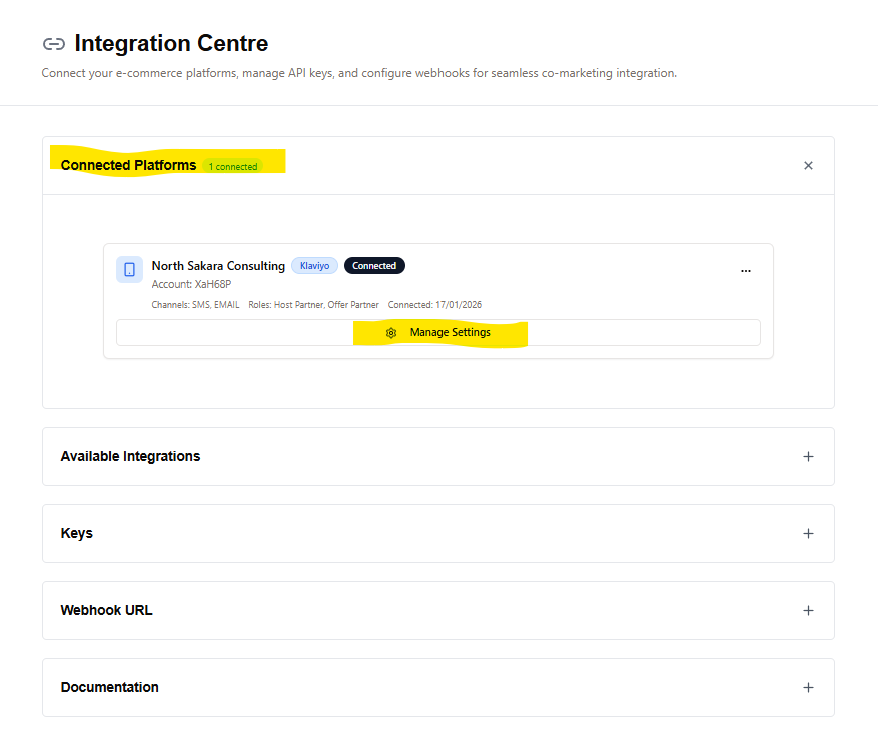This screenshot has width=878, height=742.
Task: Expand the Keys section plus icon
Action: pos(808,533)
